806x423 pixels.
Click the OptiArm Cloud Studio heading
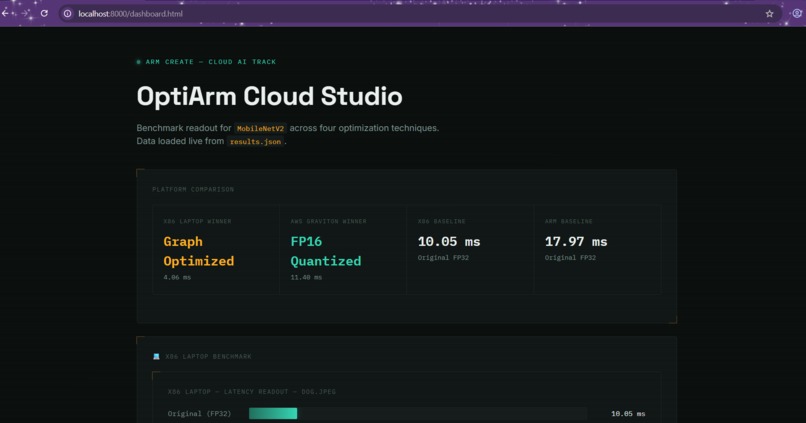tap(269, 96)
